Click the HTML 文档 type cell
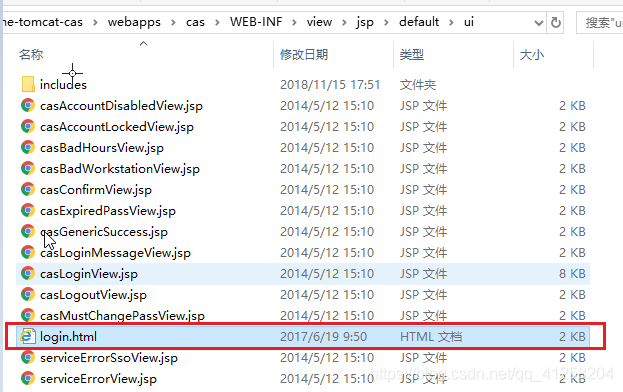 pos(431,337)
